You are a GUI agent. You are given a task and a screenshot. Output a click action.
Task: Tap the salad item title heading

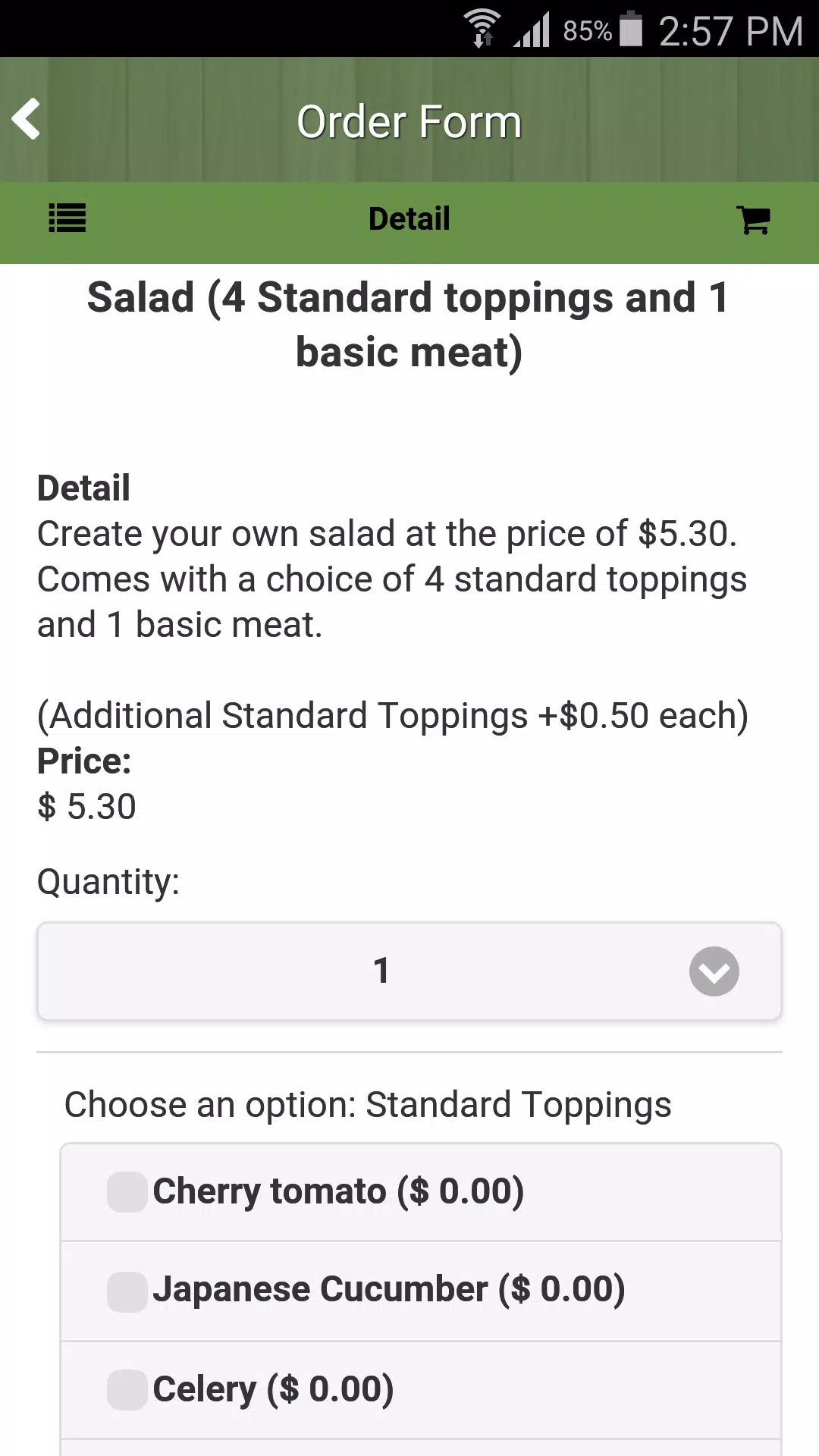point(409,325)
